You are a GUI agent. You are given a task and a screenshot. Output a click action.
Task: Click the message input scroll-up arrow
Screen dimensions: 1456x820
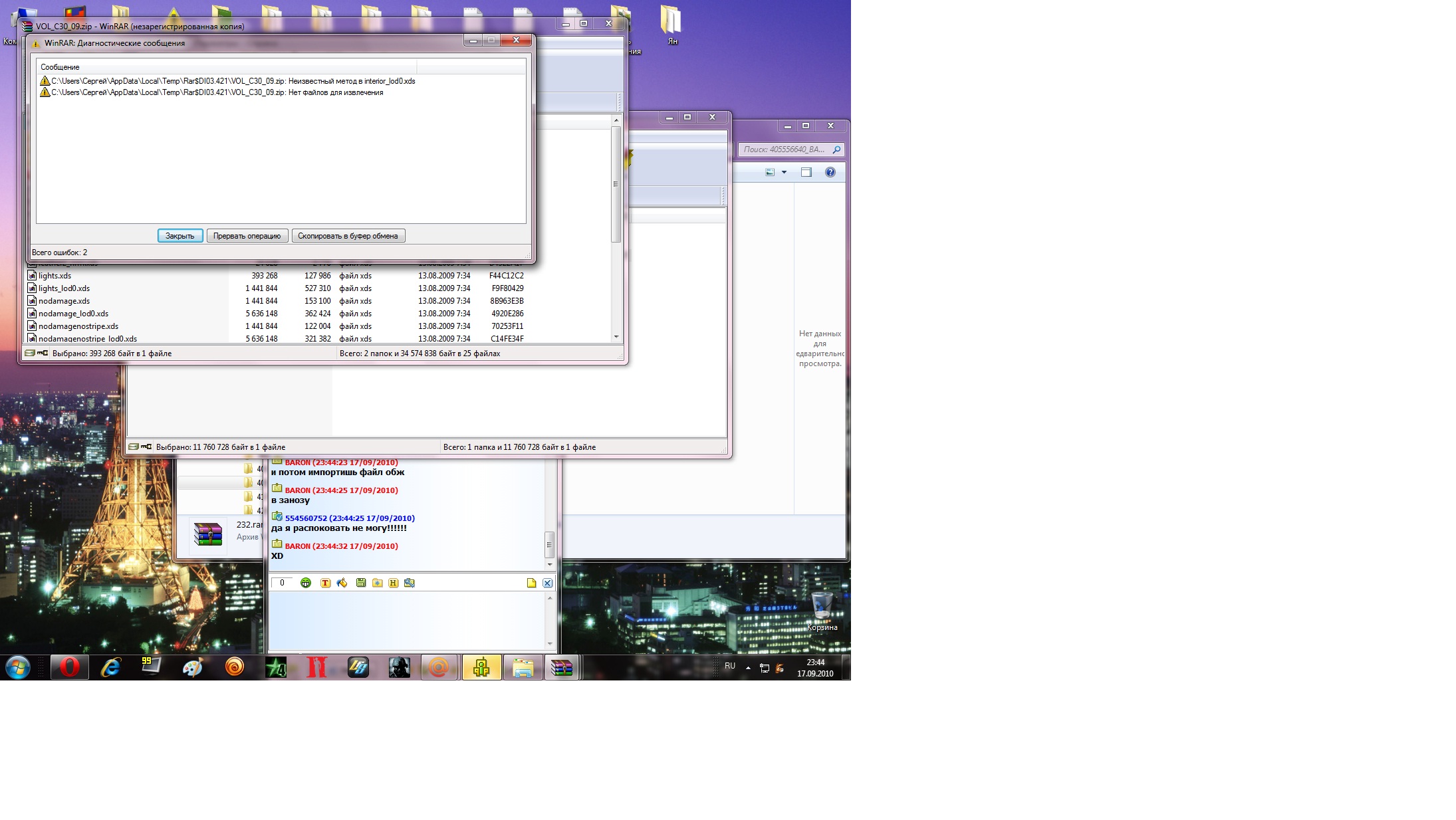point(549,598)
